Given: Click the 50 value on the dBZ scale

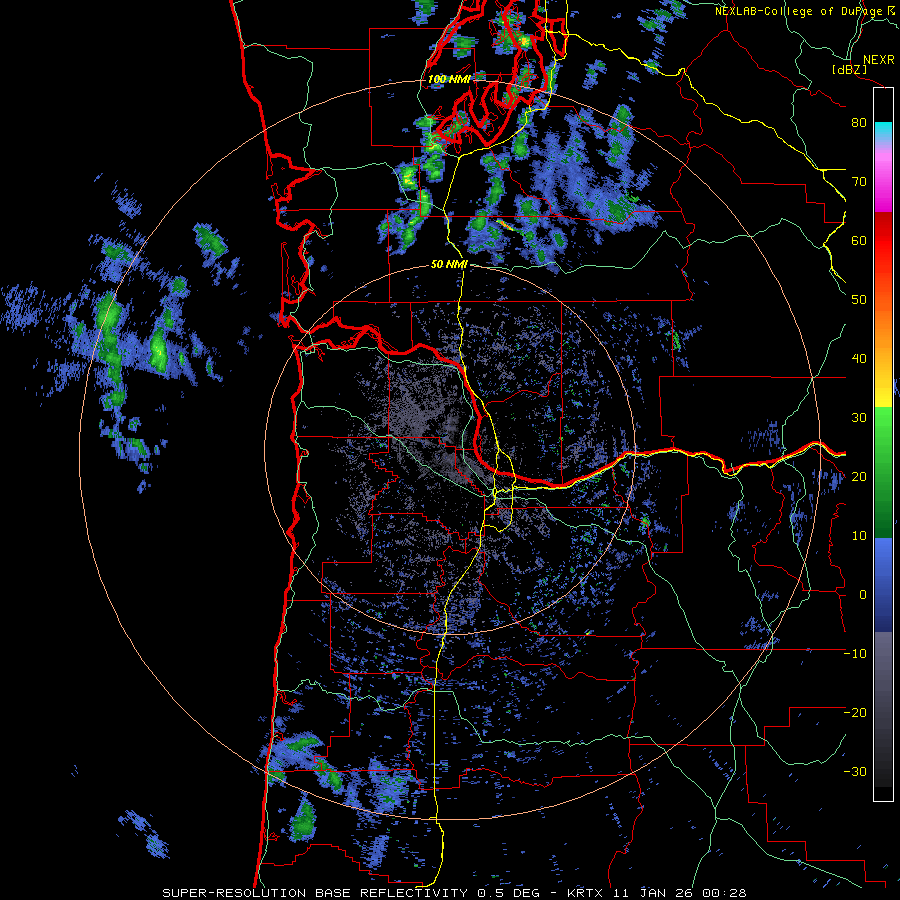Looking at the screenshot, I should click(858, 300).
